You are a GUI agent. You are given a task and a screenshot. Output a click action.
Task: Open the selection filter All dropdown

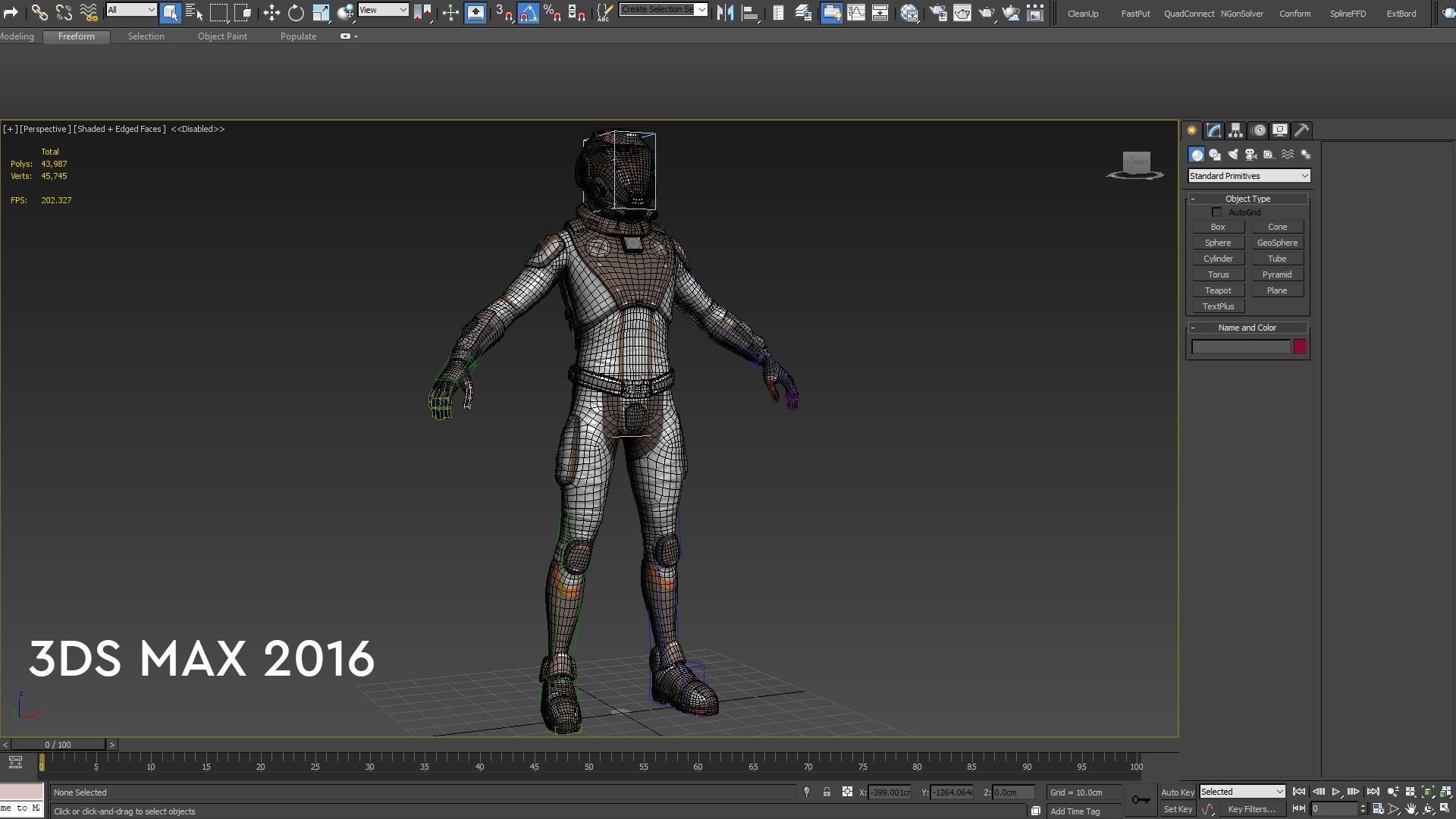[131, 10]
